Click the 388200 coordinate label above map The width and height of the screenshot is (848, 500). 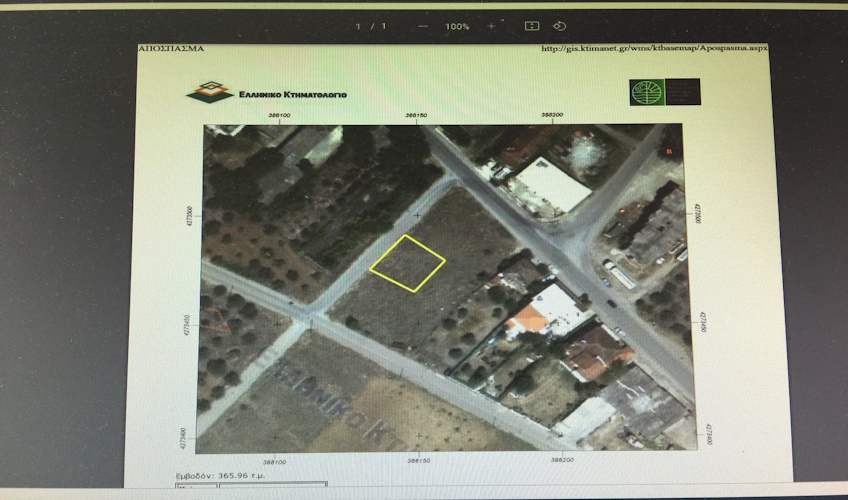(551, 116)
